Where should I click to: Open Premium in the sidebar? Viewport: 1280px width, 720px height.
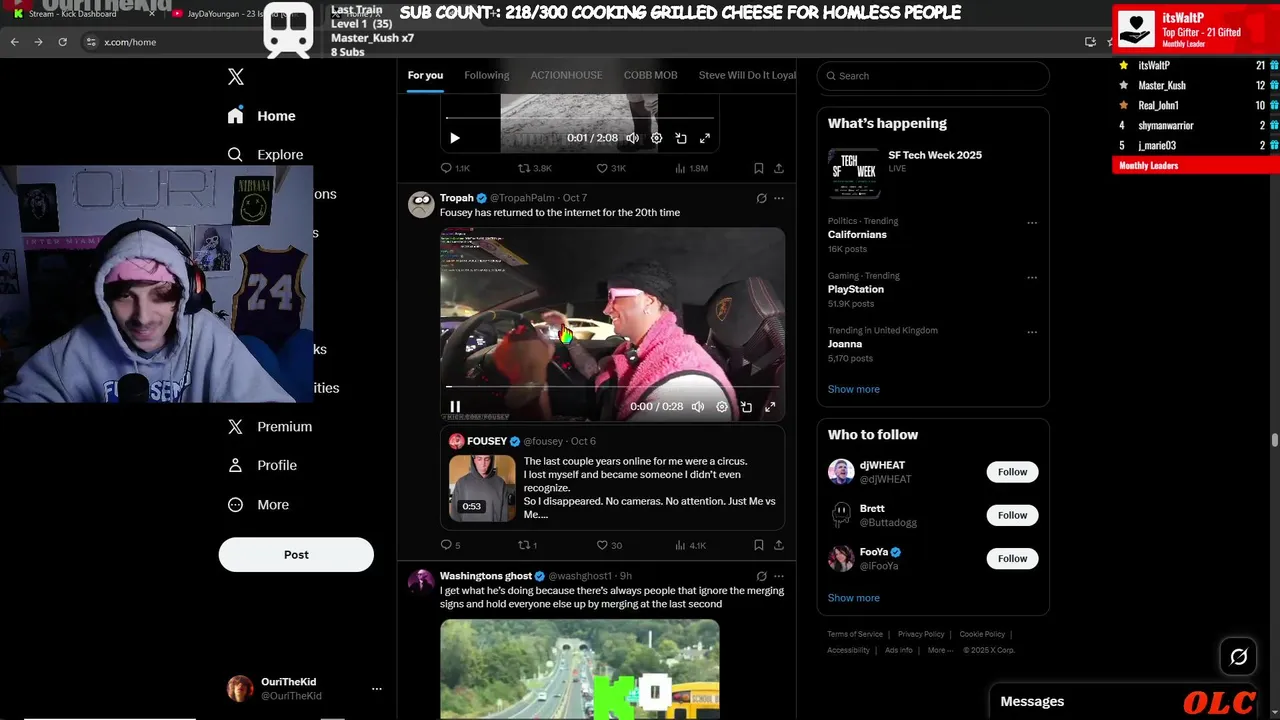270,427
